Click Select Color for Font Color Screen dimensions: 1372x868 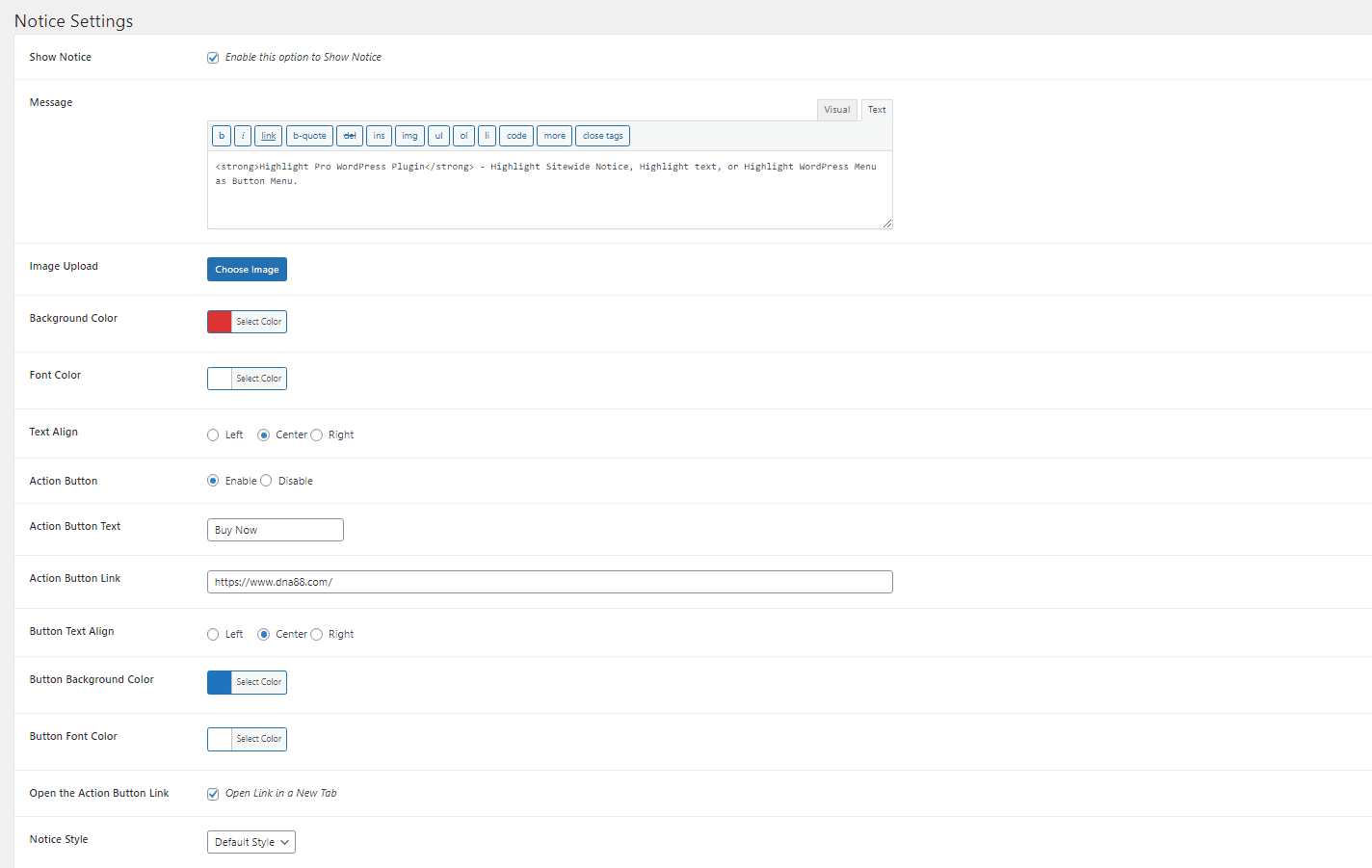259,379
